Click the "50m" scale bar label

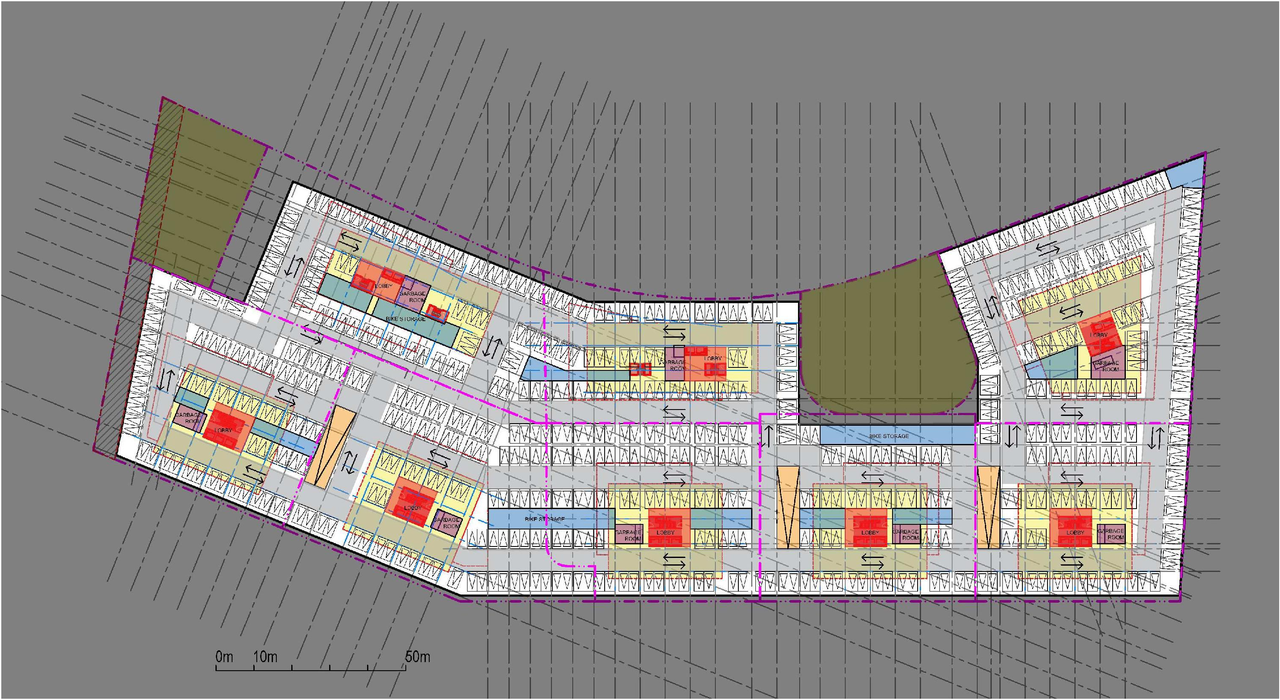[417, 657]
